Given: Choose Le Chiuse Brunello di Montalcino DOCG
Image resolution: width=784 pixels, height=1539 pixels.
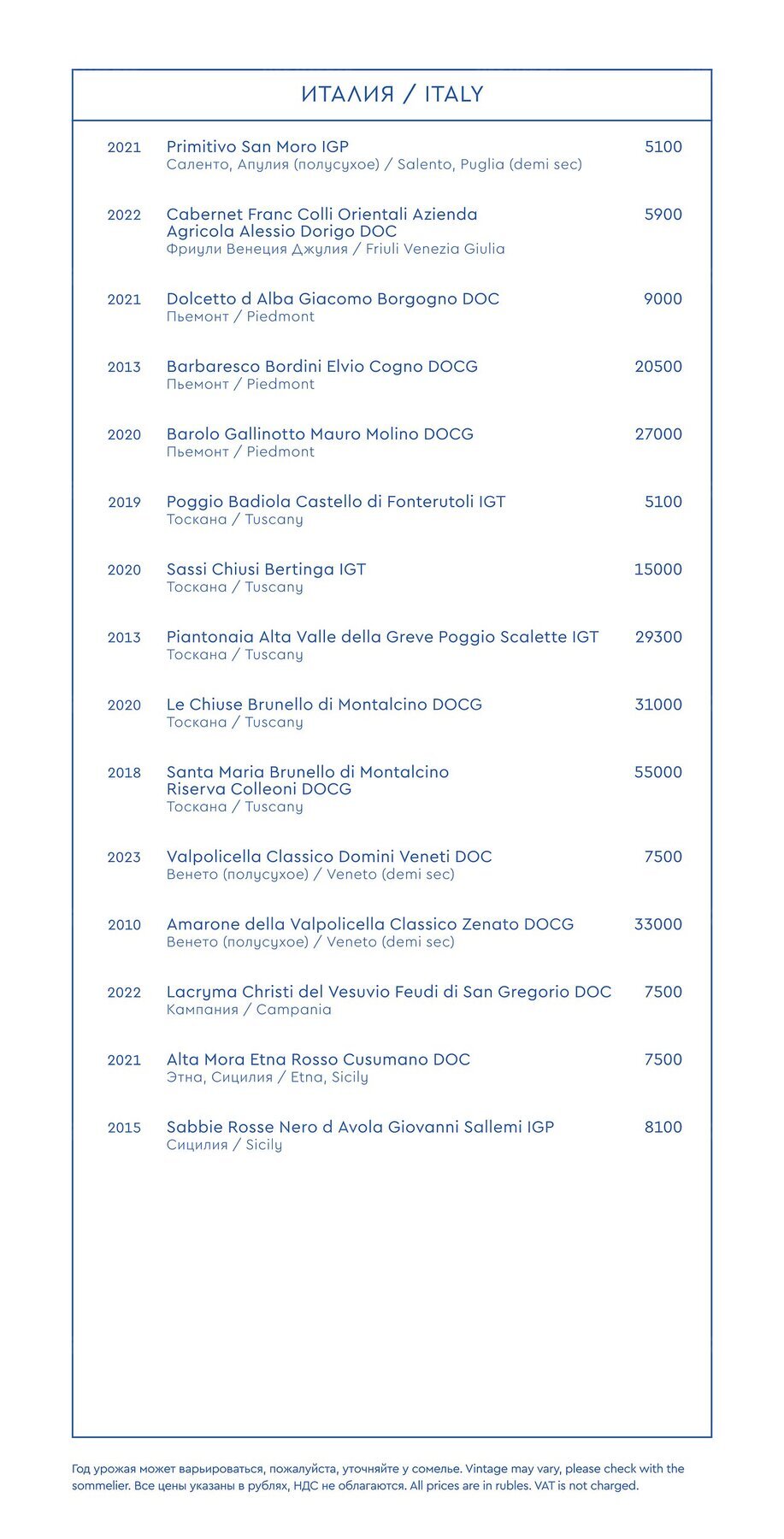Looking at the screenshot, I should [x=324, y=705].
